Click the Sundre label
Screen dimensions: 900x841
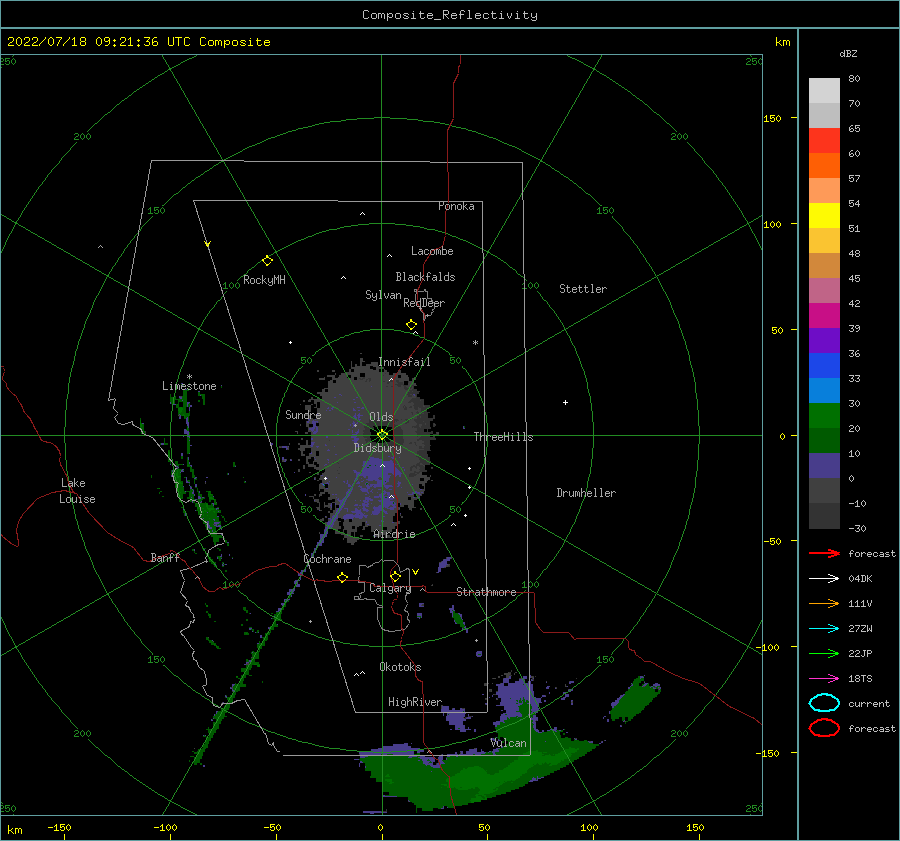[x=303, y=415]
